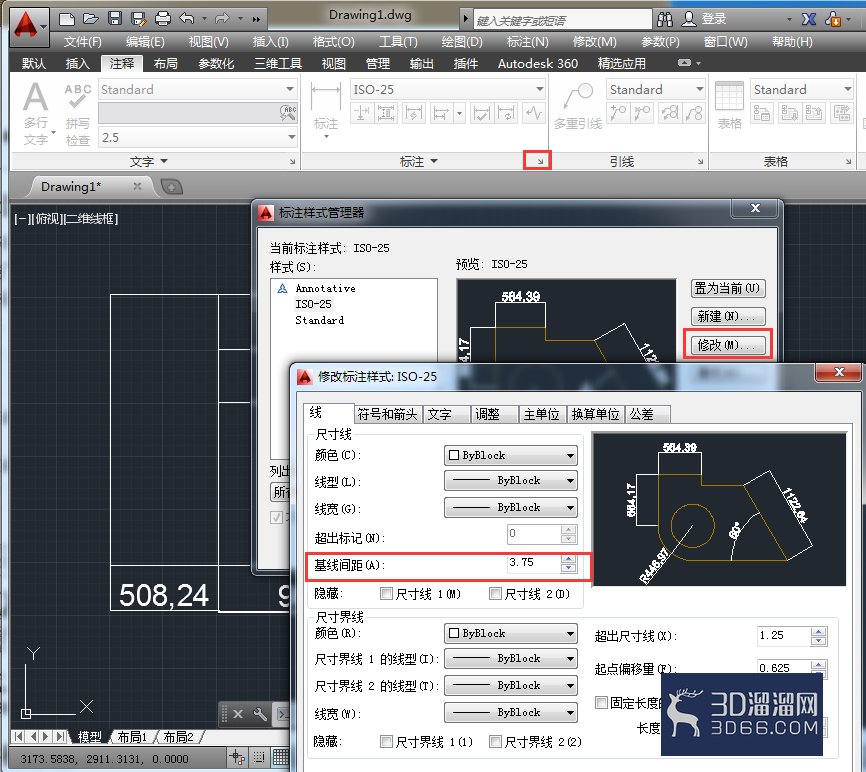Screen dimensions: 866x772
Task: Enable the 固定长度 extension lines checkbox
Action: (x=601, y=702)
